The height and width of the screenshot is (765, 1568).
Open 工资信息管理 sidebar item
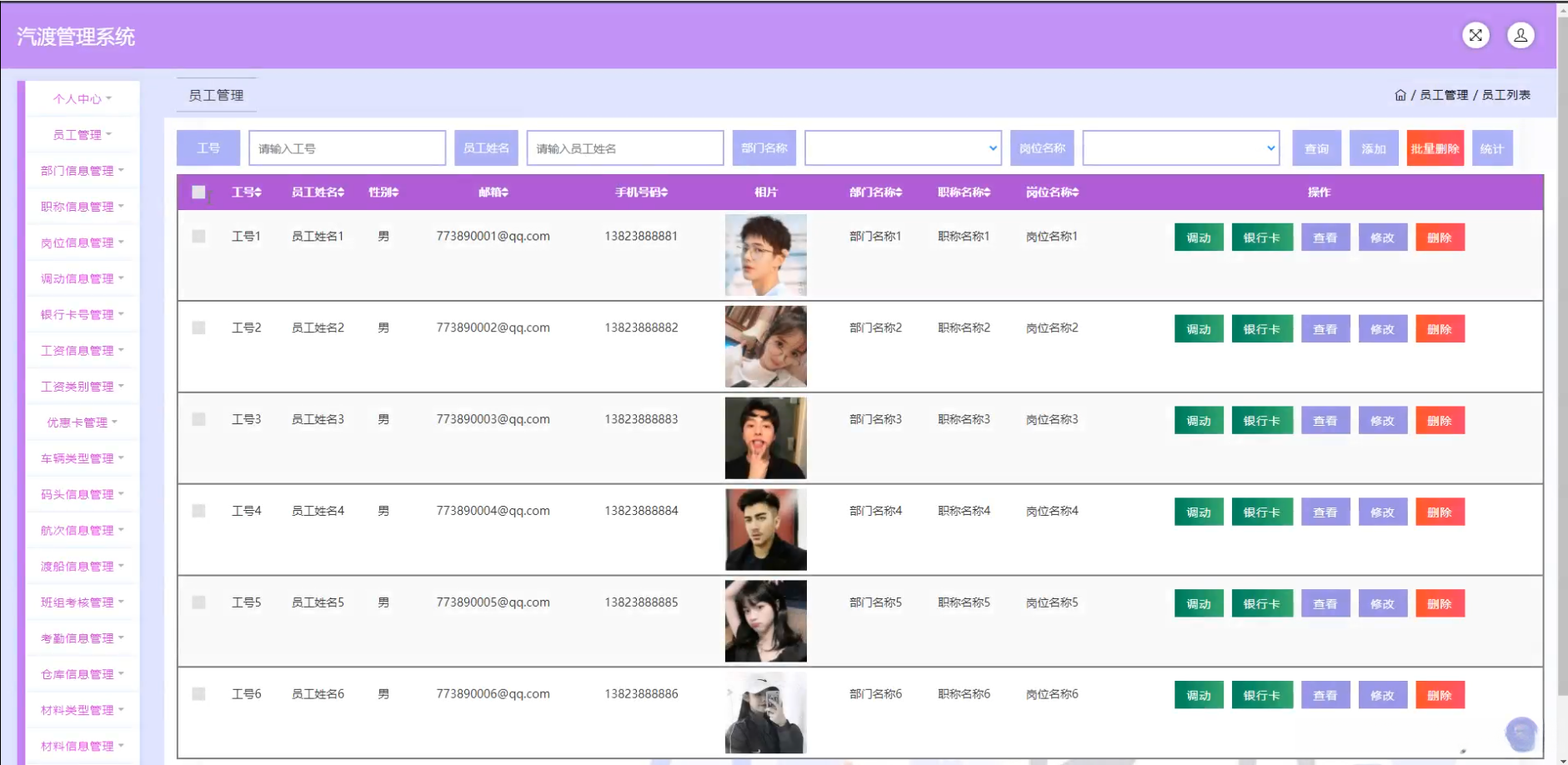83,350
